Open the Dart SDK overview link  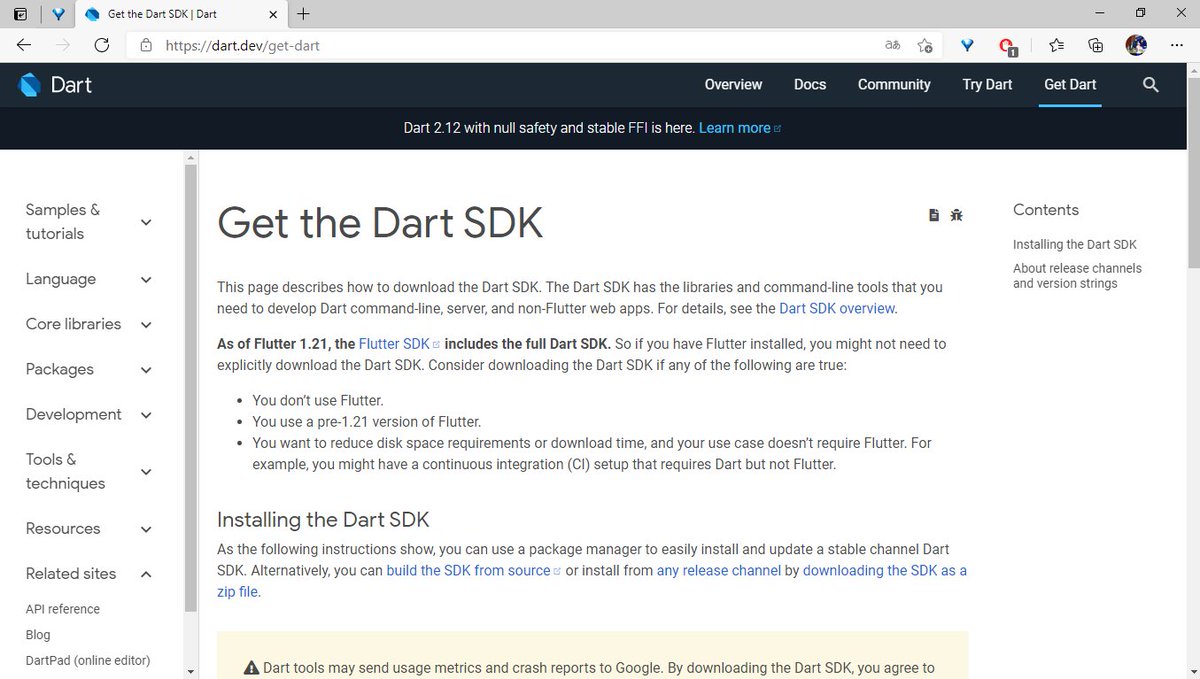(837, 308)
